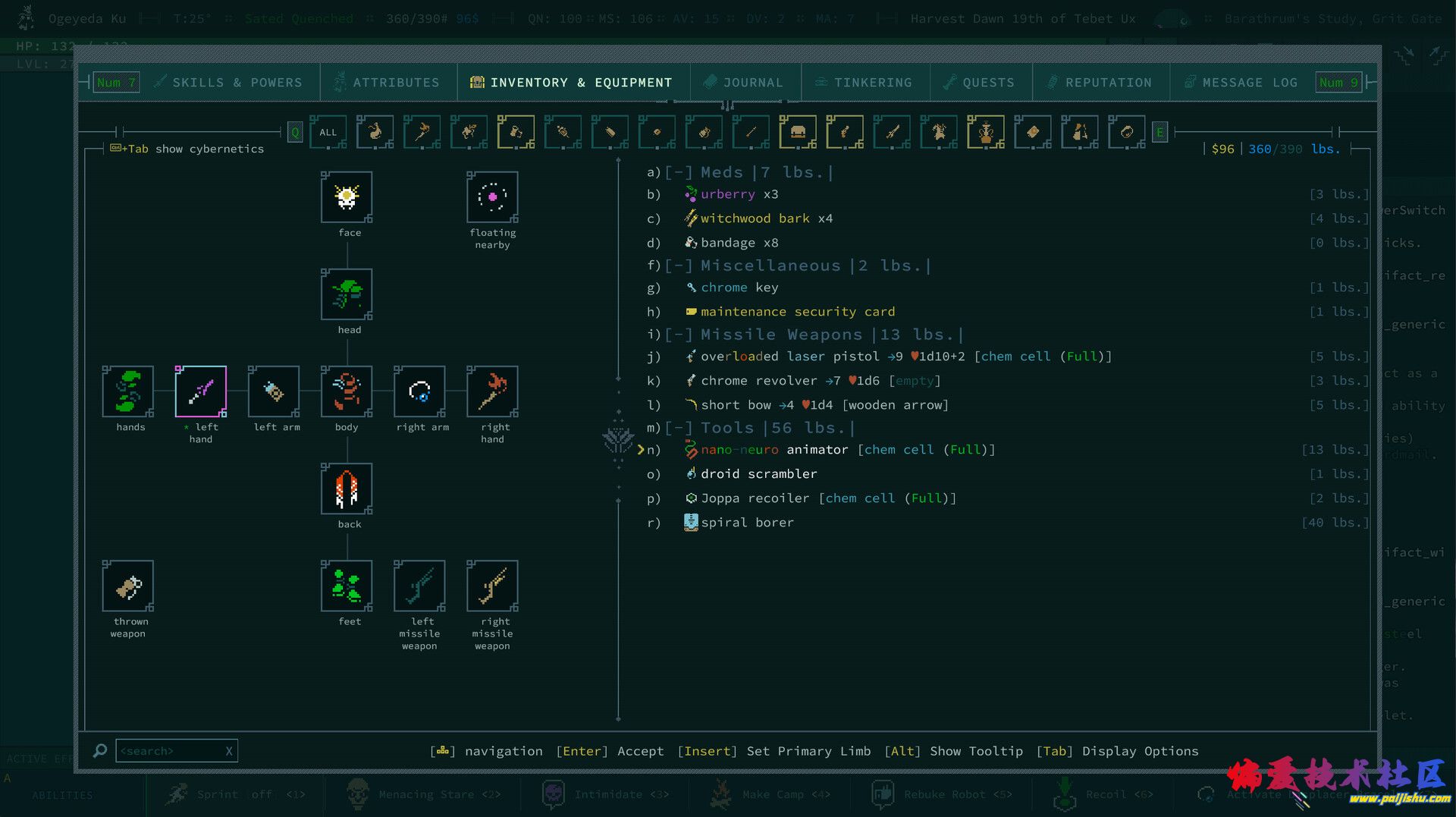Toggle the highlighted filter next to ALL
The height and width of the screenshot is (817, 1456).
pos(375,132)
